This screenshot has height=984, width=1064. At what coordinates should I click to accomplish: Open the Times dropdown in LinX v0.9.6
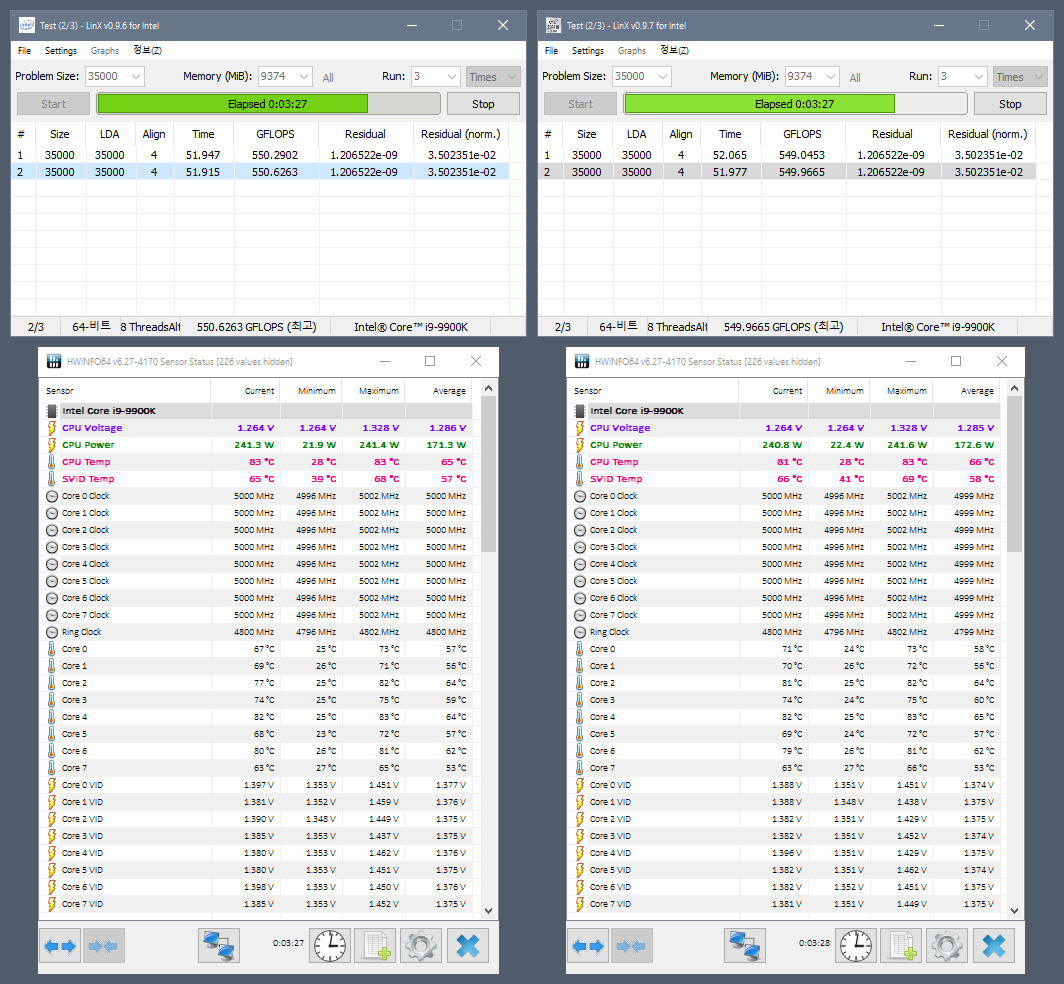pyautogui.click(x=493, y=77)
